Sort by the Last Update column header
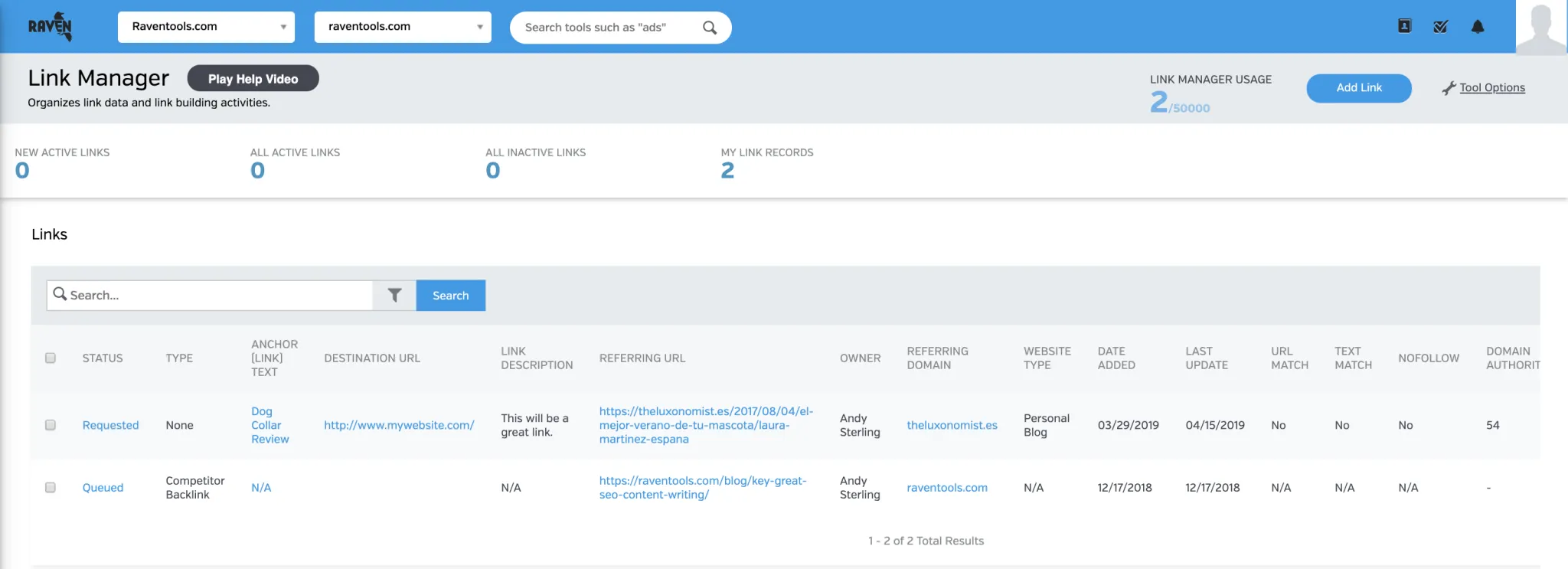1568x569 pixels. click(x=1207, y=358)
